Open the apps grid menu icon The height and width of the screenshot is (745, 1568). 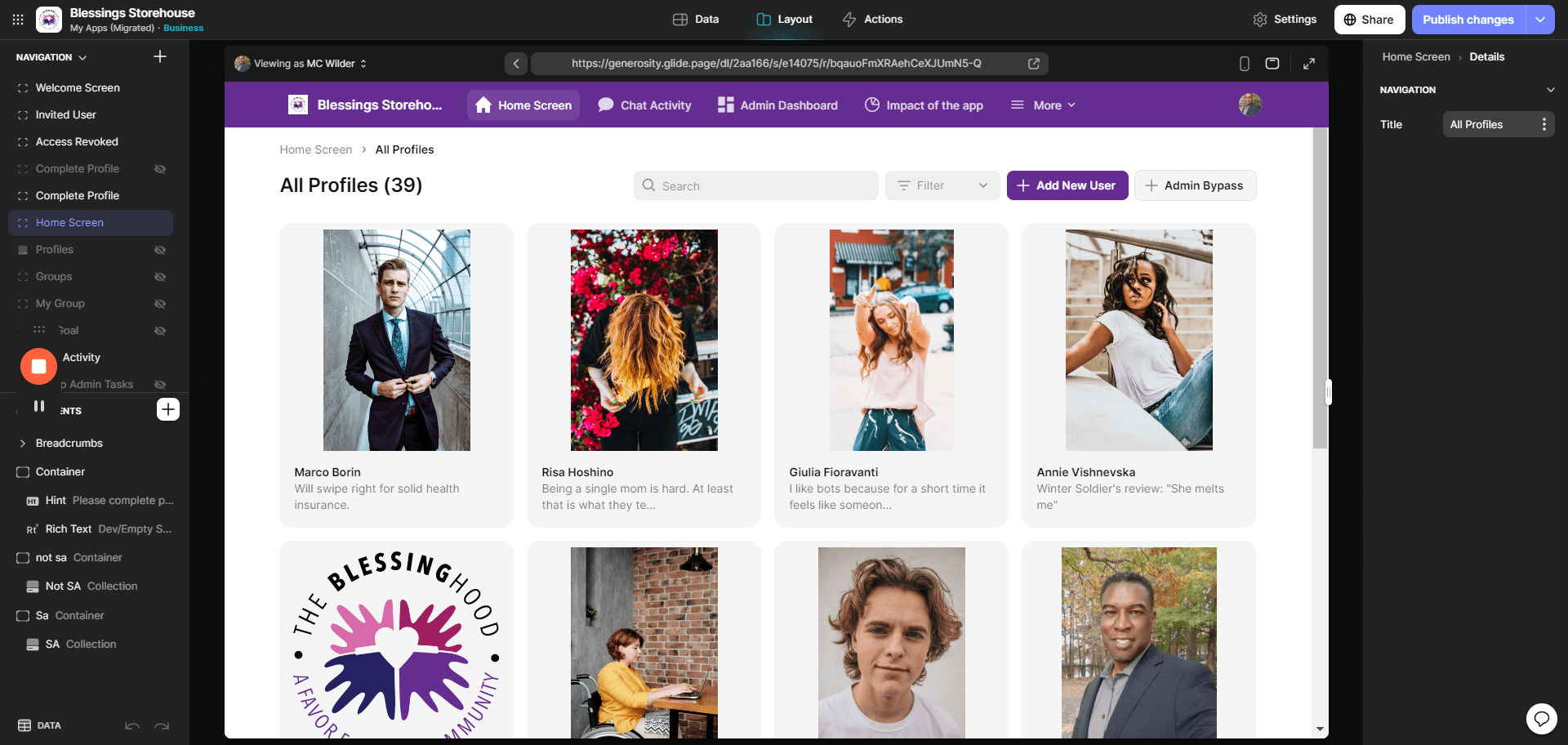(18, 19)
